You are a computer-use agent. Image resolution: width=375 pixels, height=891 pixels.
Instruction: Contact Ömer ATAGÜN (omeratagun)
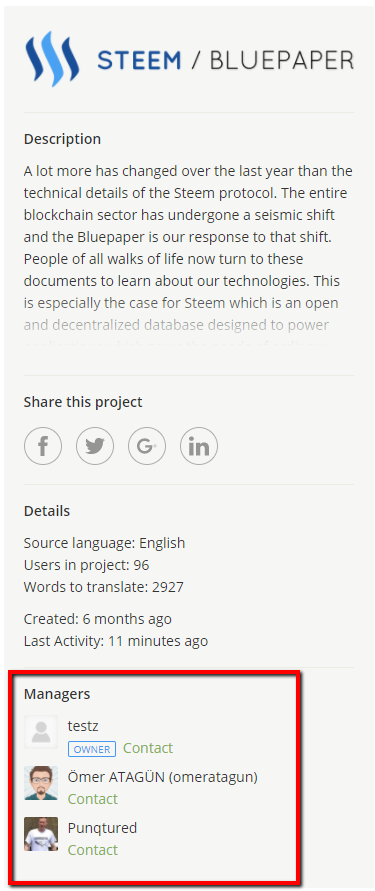[93, 799]
